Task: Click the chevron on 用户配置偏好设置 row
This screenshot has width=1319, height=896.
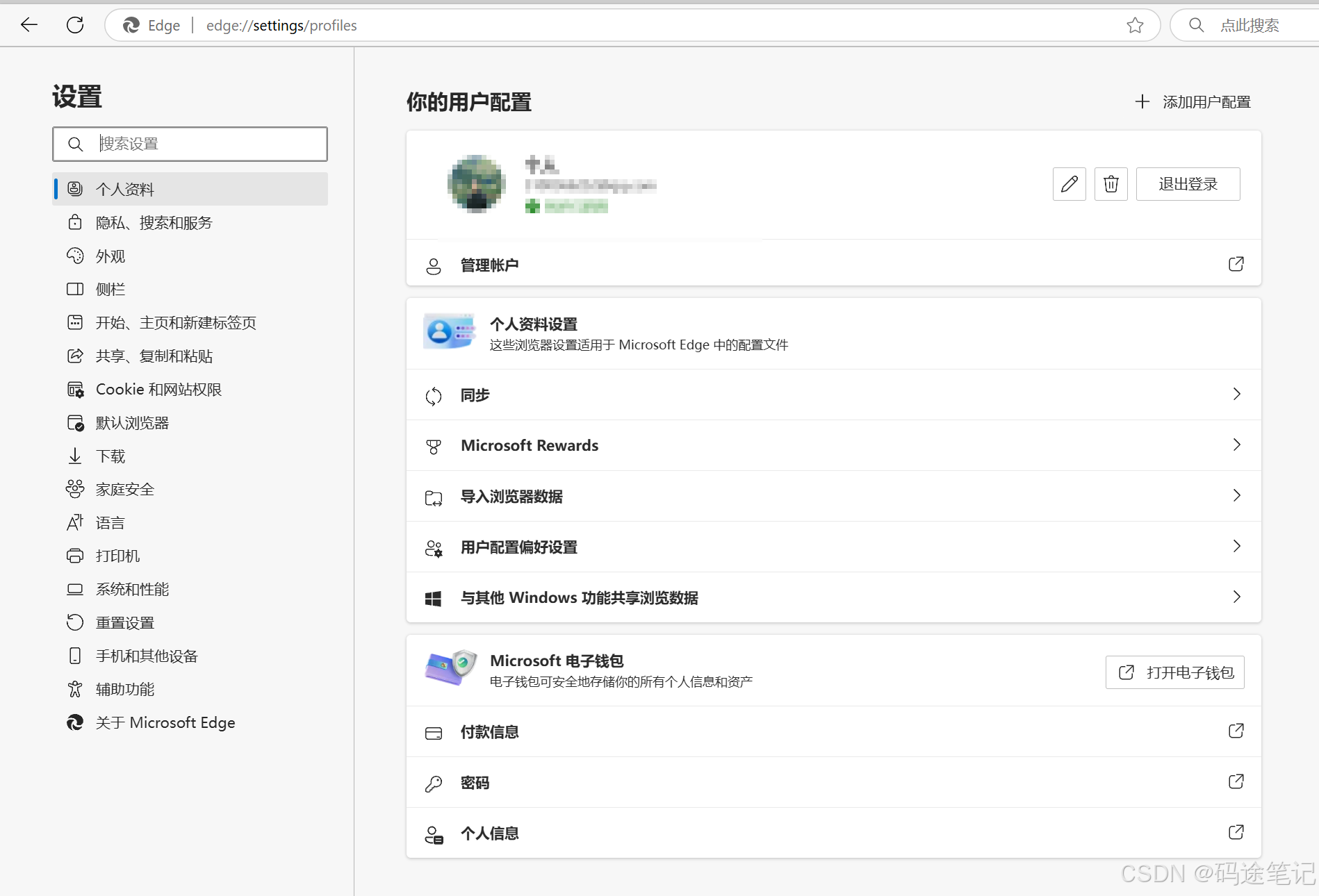Action: (1236, 546)
